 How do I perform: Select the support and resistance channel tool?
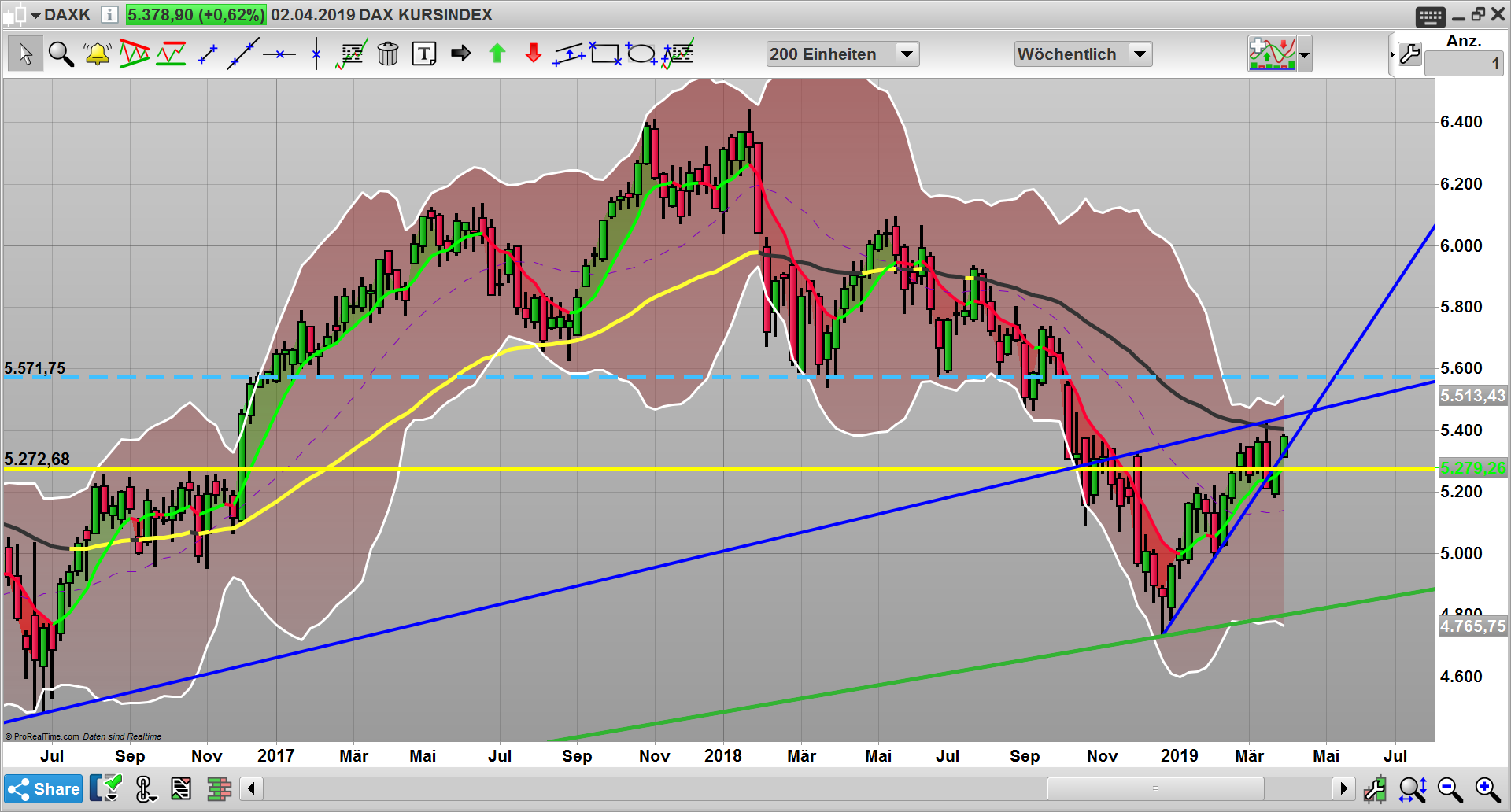point(171,54)
